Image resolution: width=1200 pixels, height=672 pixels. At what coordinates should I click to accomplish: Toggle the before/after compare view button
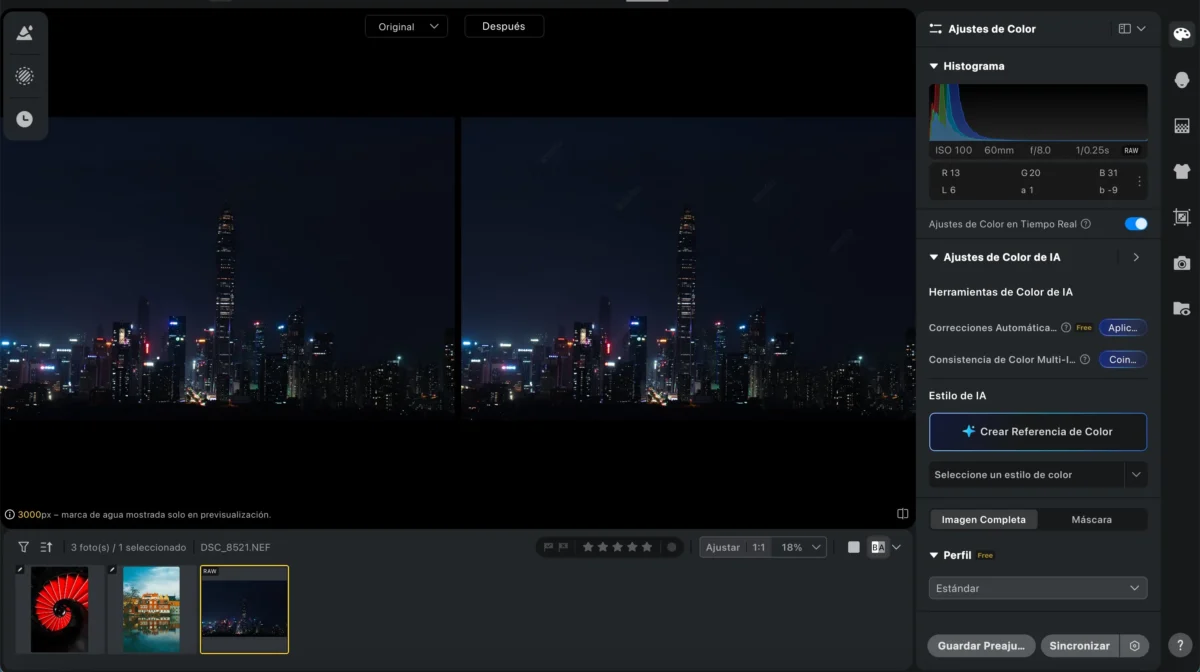point(878,547)
